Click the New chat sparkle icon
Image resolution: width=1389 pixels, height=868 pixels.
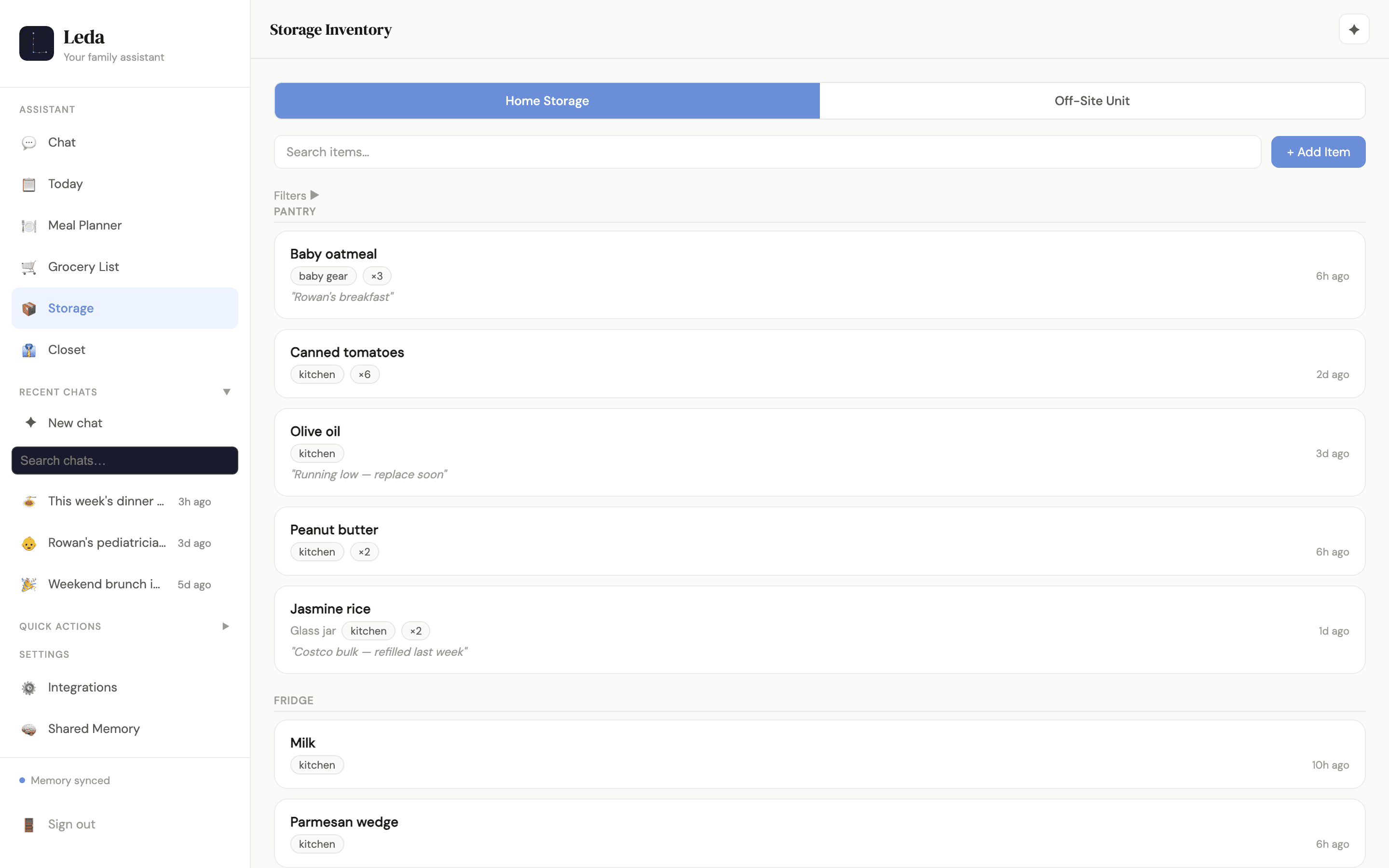(31, 422)
